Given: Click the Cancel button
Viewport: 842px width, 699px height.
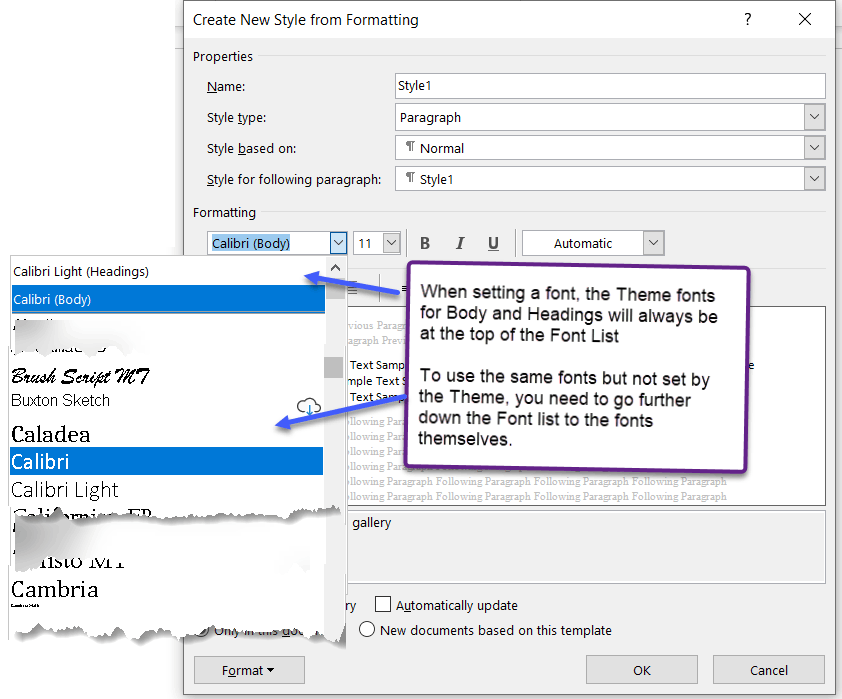Looking at the screenshot, I should 768,670.
